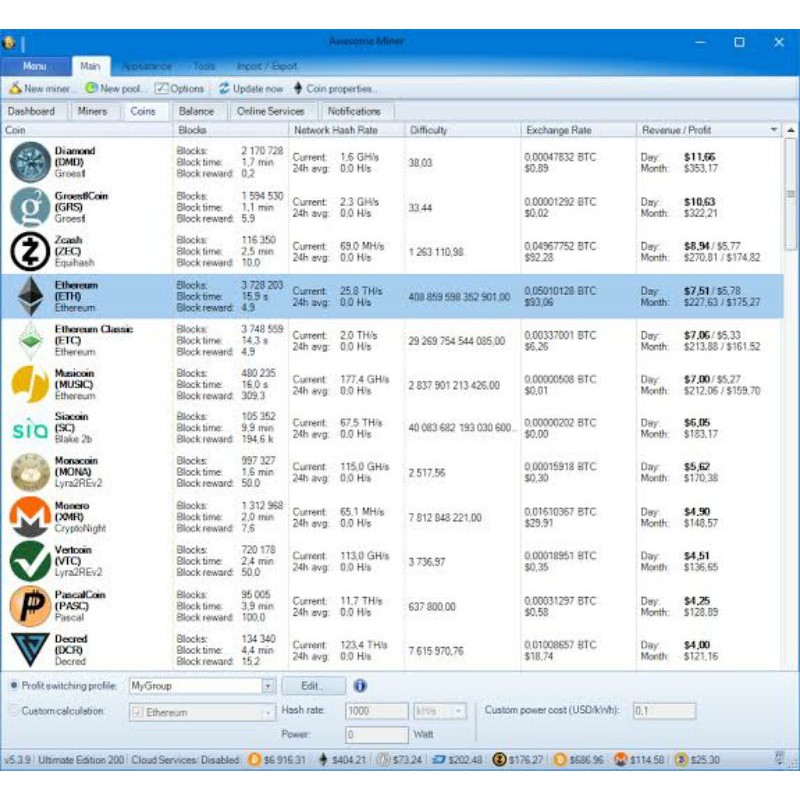This screenshot has height=800, width=800.
Task: Open the Menu tab
Action: pyautogui.click(x=35, y=66)
